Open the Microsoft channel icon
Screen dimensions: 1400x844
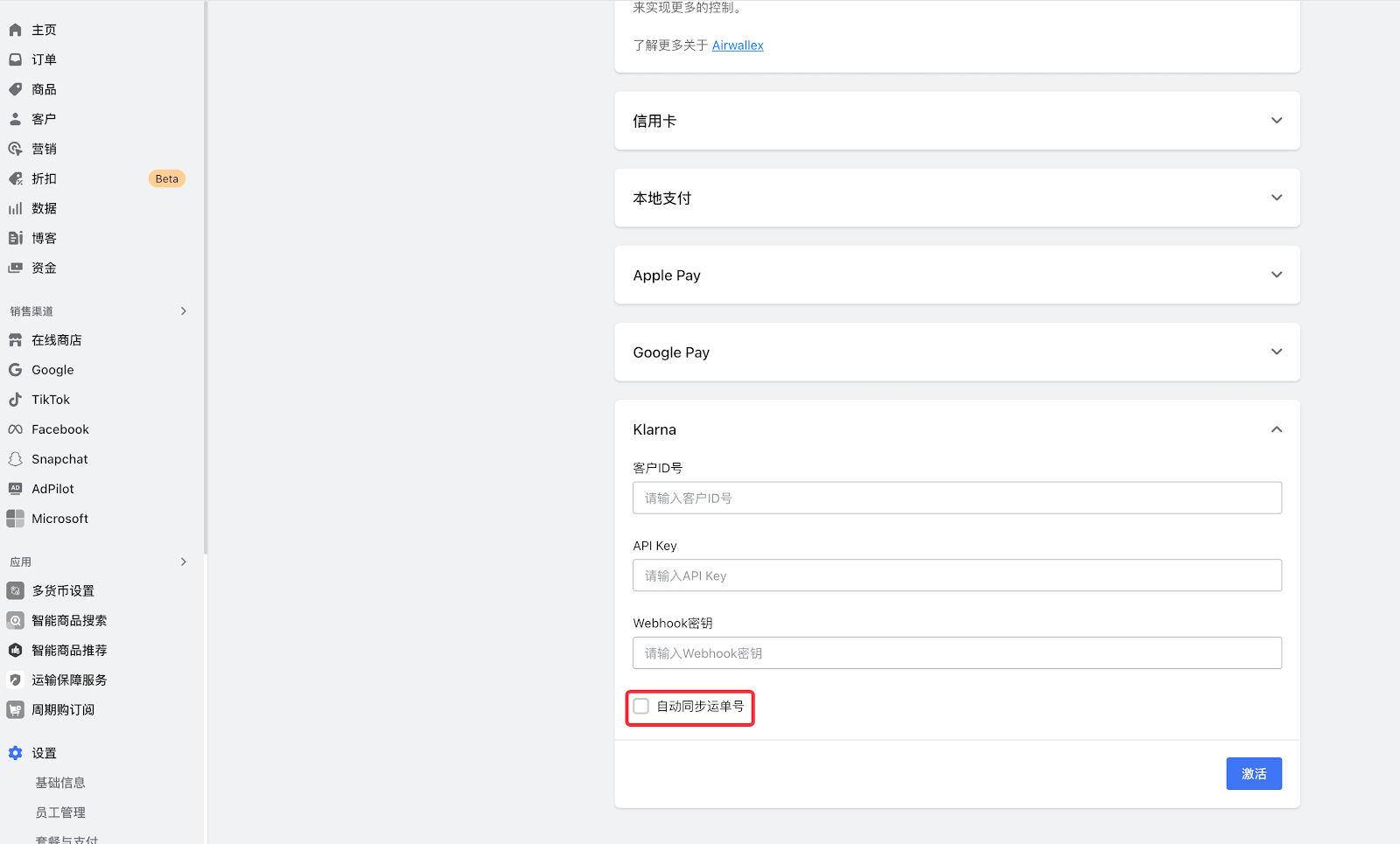click(15, 519)
